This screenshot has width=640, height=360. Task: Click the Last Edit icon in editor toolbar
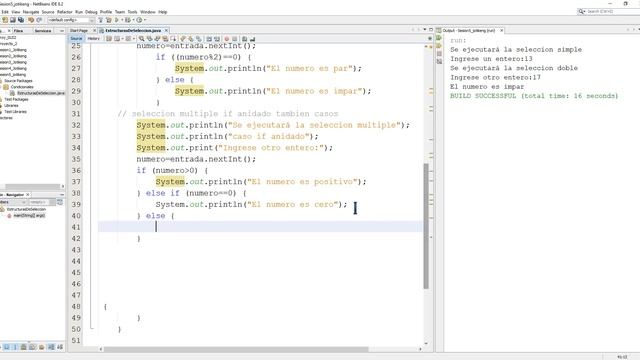[109, 39]
